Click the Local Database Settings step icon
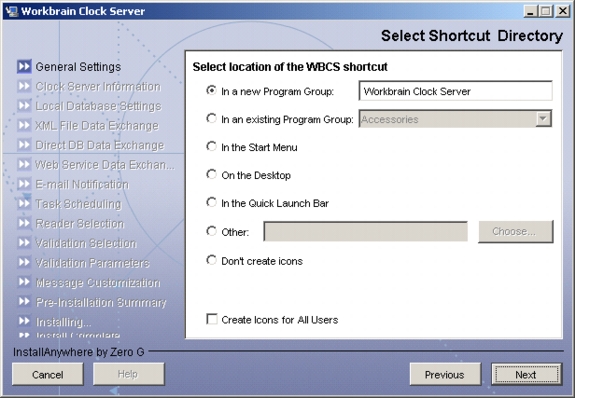Screen dimensions: 591x415 [x=24, y=106]
